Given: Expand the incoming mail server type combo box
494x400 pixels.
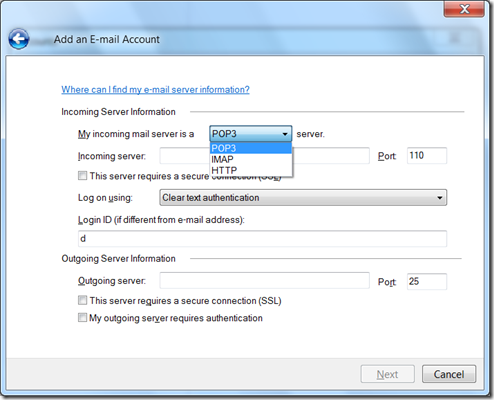Looking at the screenshot, I should coord(251,134).
